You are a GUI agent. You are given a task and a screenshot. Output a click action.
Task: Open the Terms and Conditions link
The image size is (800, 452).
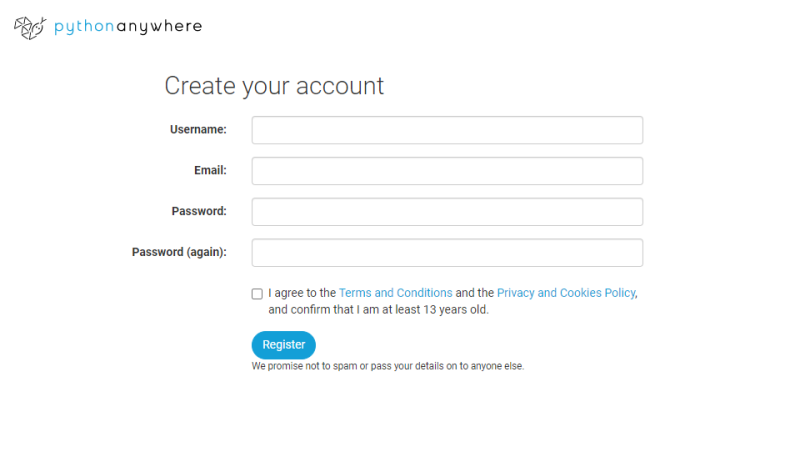coord(395,293)
